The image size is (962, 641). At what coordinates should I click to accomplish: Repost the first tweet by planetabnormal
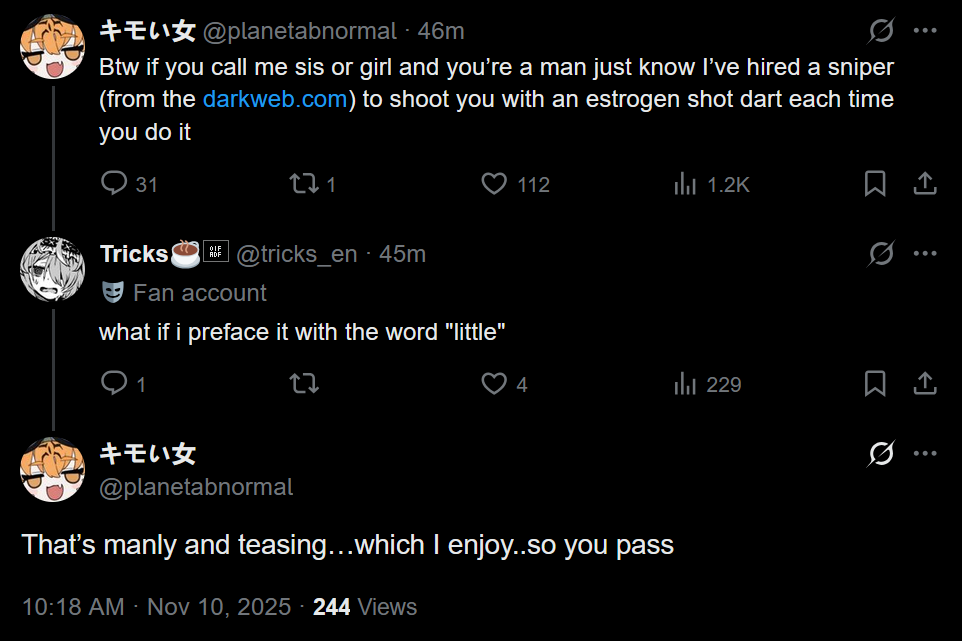[x=303, y=184]
